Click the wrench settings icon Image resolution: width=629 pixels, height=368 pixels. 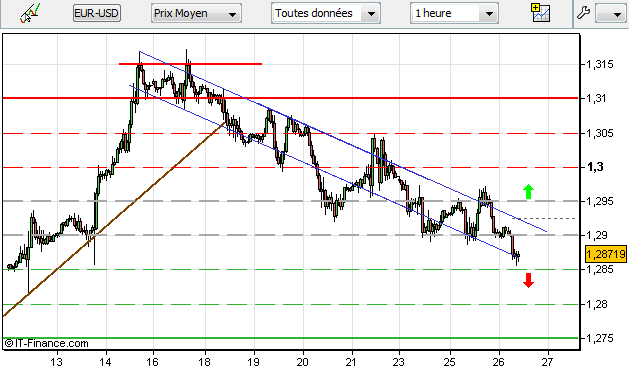(x=583, y=13)
